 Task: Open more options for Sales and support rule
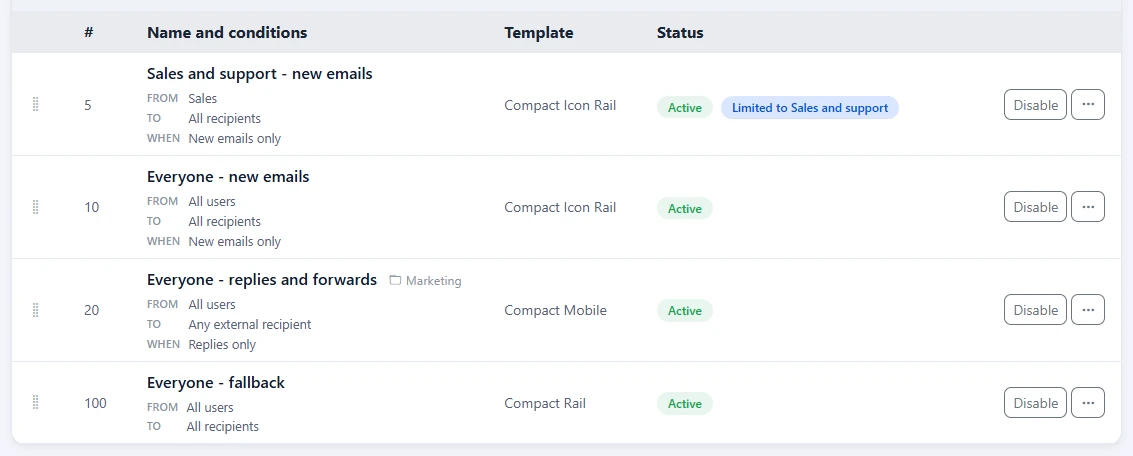tap(1087, 105)
